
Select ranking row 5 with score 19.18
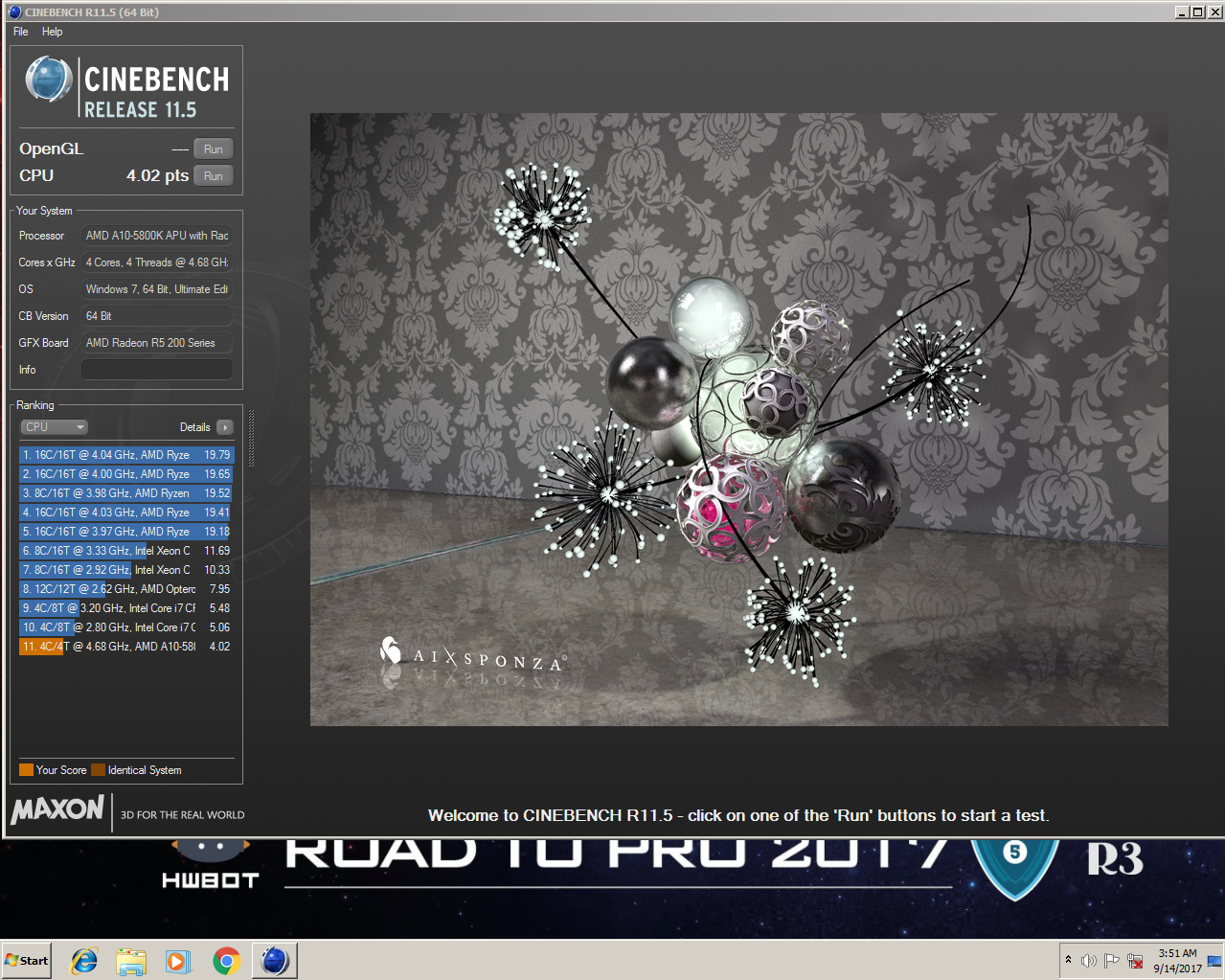(x=125, y=532)
